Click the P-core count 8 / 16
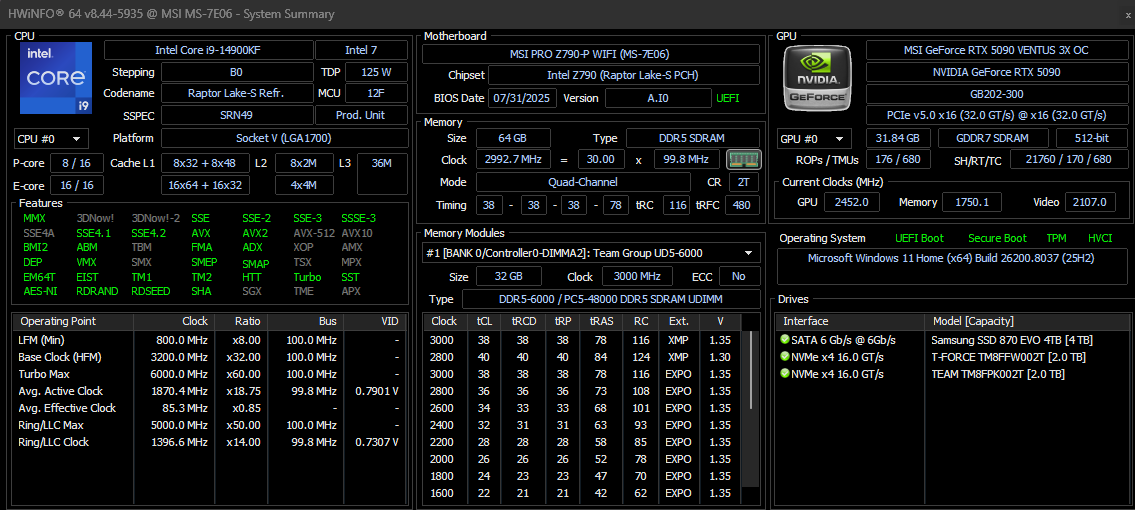The image size is (1135, 510). [x=77, y=163]
